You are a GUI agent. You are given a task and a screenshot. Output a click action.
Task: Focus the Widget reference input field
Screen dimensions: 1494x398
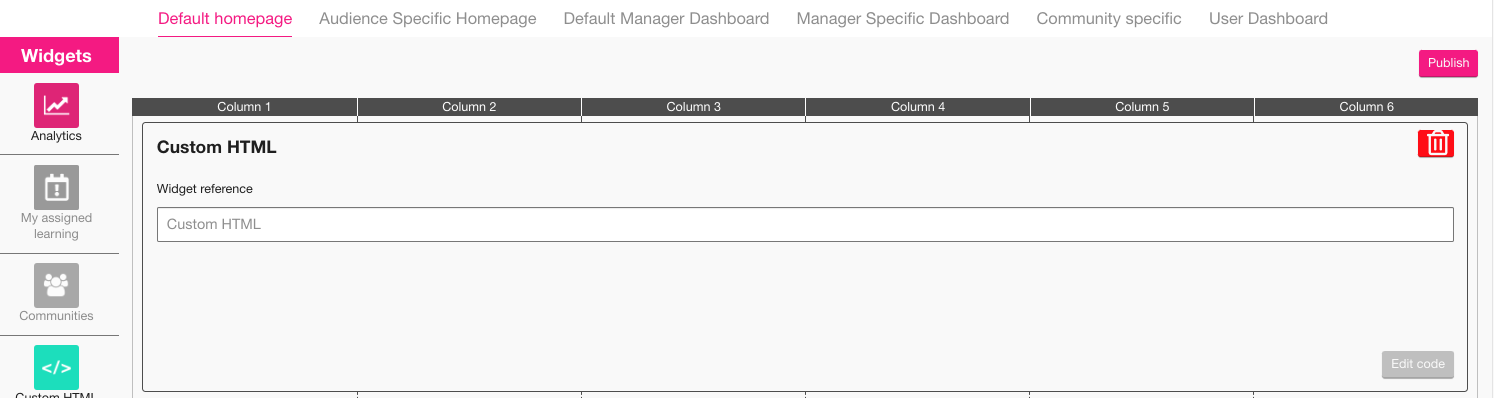point(805,224)
